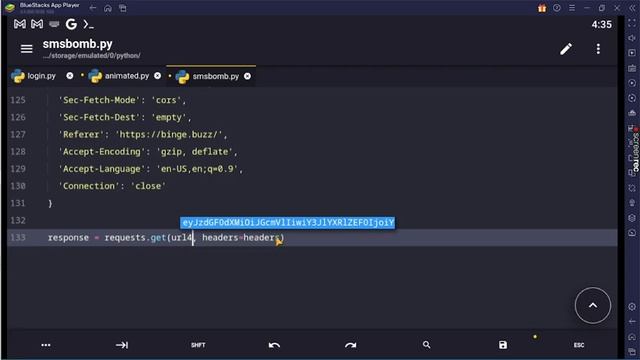Undo the last edit

274,345
